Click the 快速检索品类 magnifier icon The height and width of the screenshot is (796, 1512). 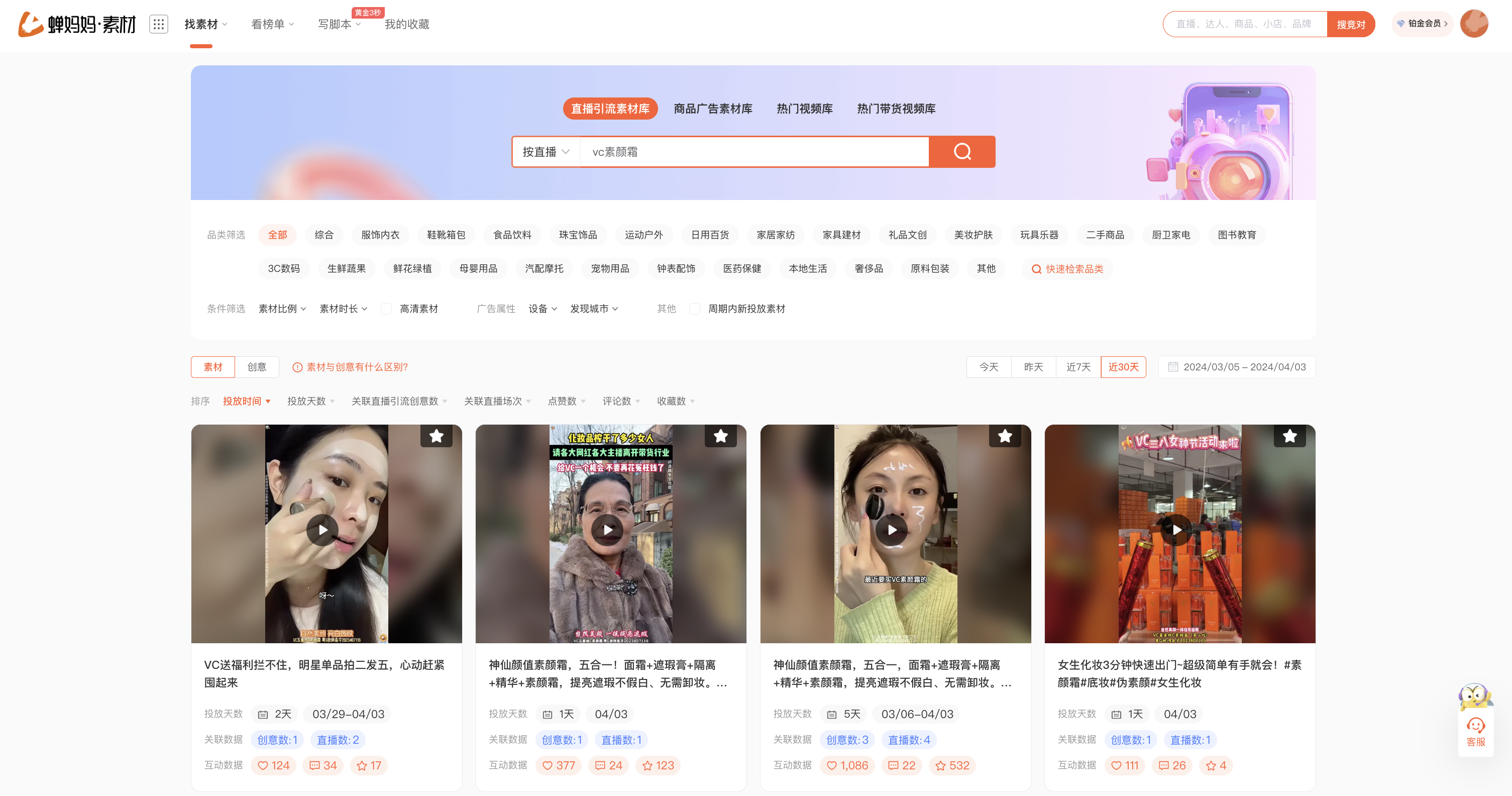[1037, 269]
